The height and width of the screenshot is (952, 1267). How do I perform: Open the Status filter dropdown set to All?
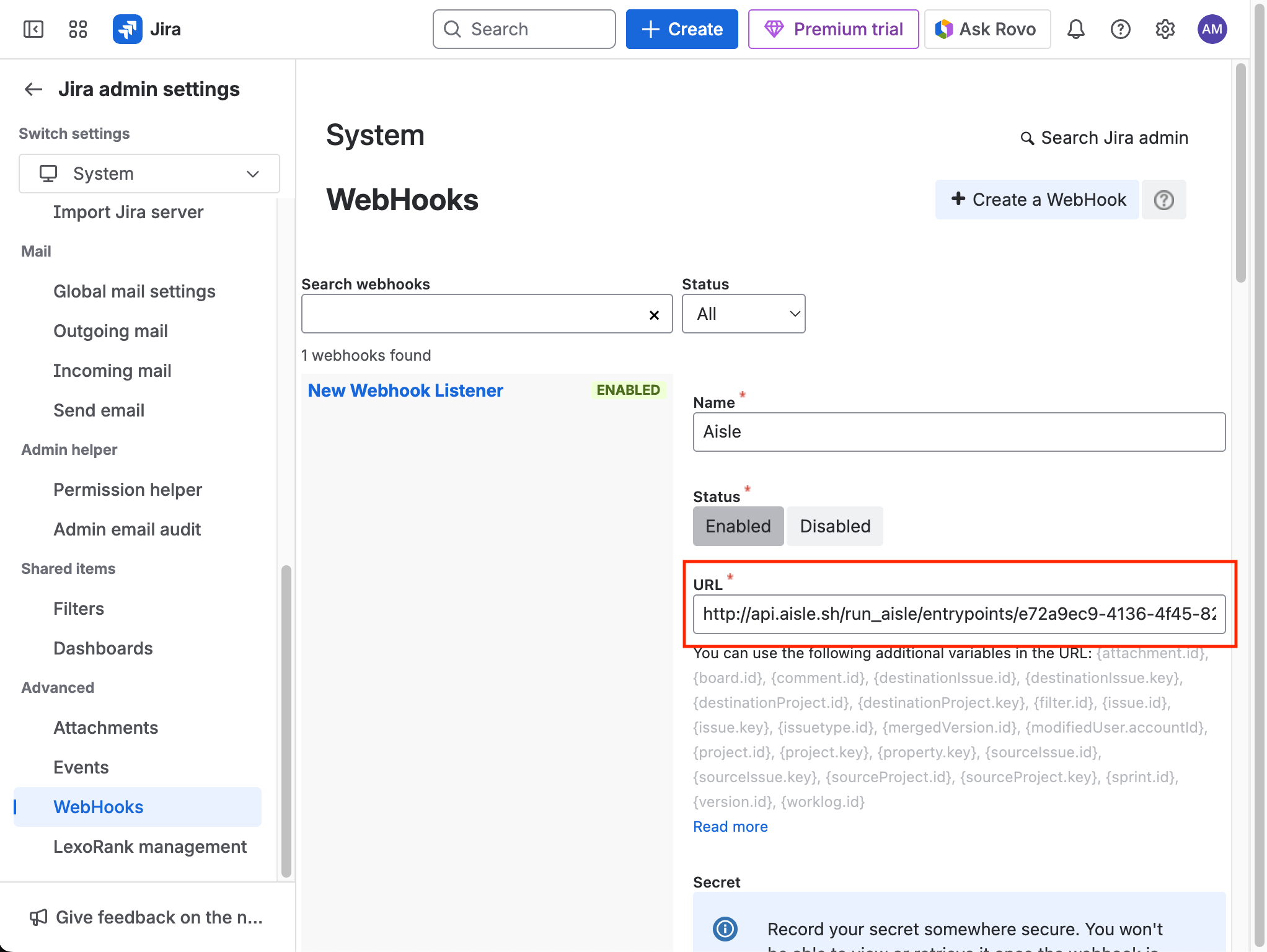click(743, 314)
